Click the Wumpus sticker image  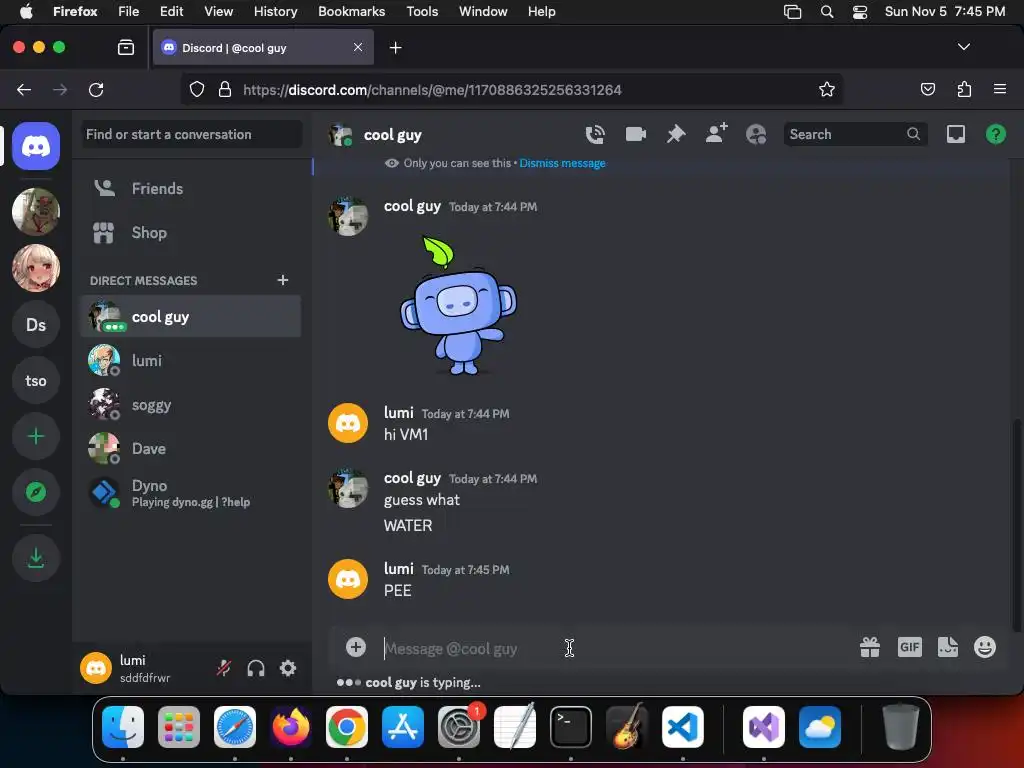(458, 306)
